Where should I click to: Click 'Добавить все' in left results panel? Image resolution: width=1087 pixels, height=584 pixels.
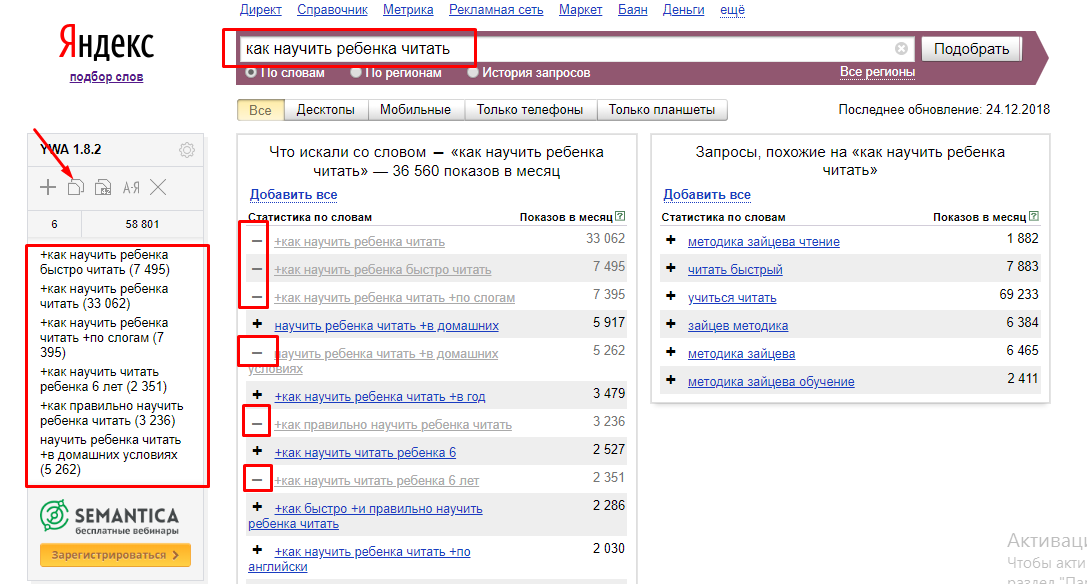click(293, 194)
